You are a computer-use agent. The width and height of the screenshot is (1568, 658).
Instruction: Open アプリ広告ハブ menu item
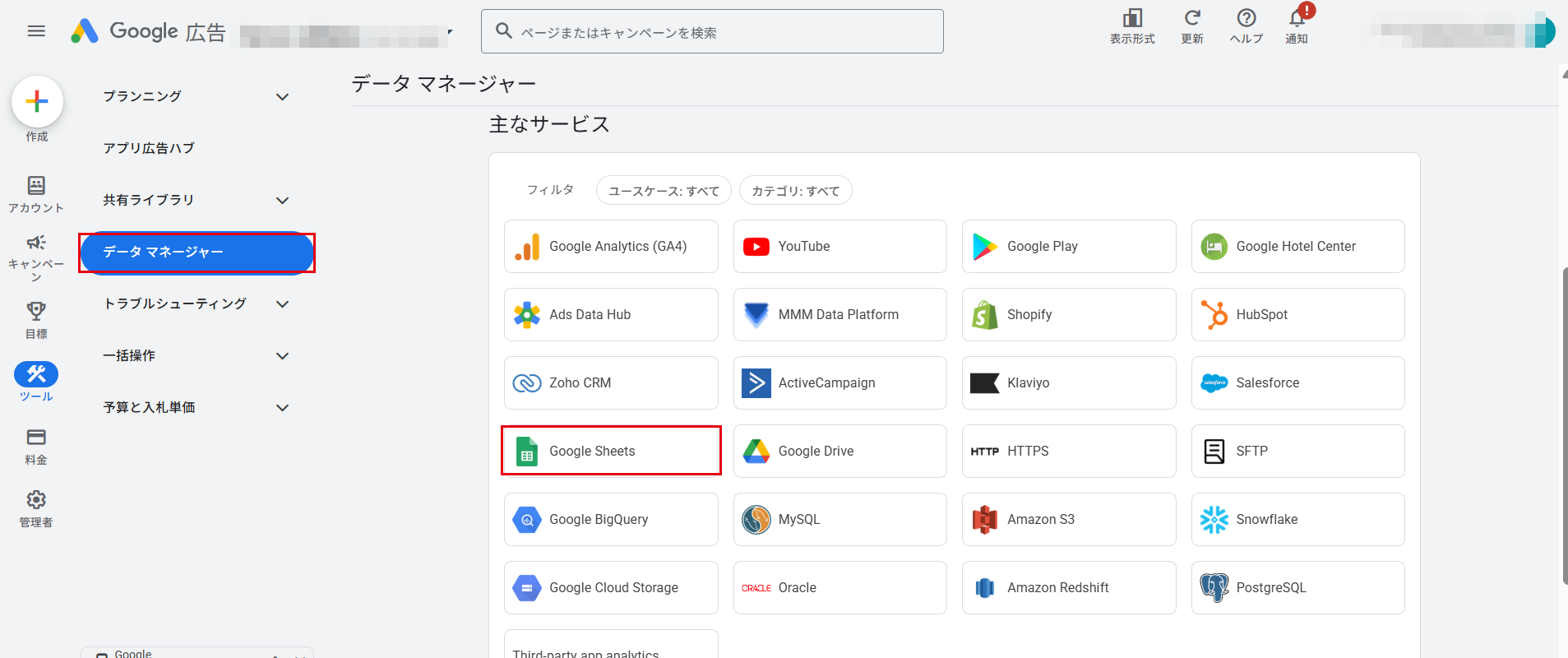[x=149, y=148]
